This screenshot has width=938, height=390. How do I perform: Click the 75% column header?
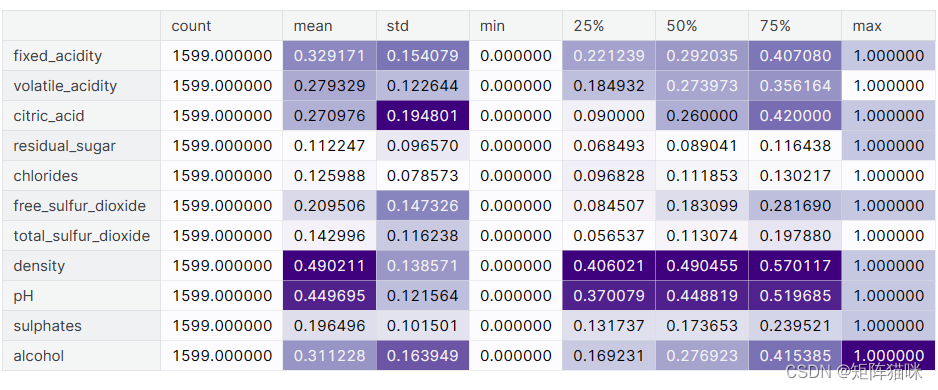tap(795, 26)
